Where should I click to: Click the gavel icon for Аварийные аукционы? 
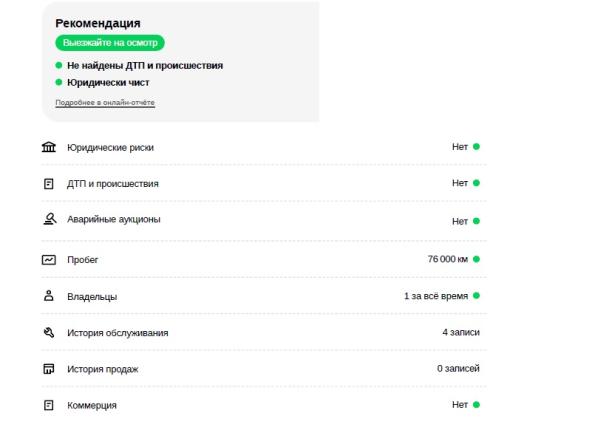coord(49,219)
